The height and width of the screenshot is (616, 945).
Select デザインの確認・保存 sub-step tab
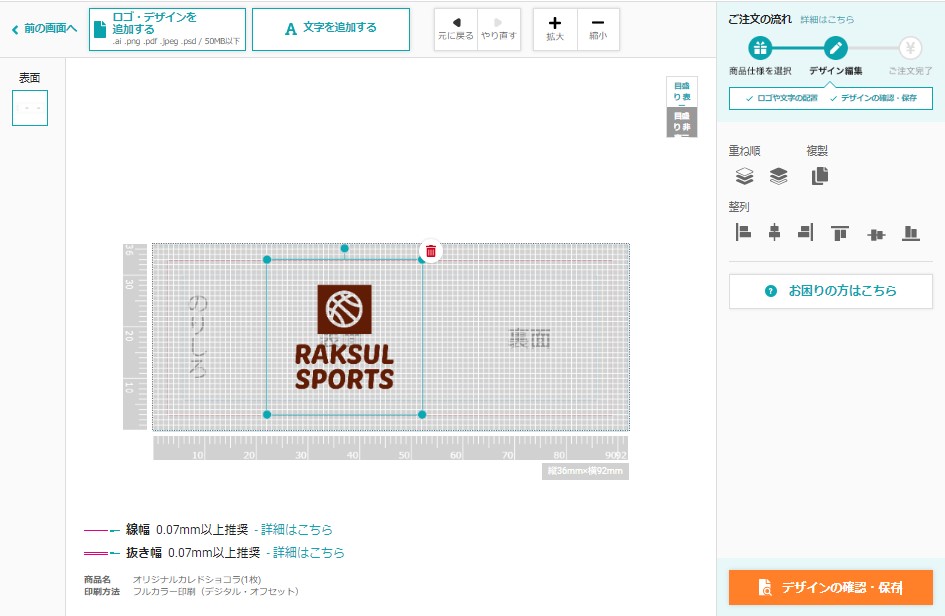point(873,98)
